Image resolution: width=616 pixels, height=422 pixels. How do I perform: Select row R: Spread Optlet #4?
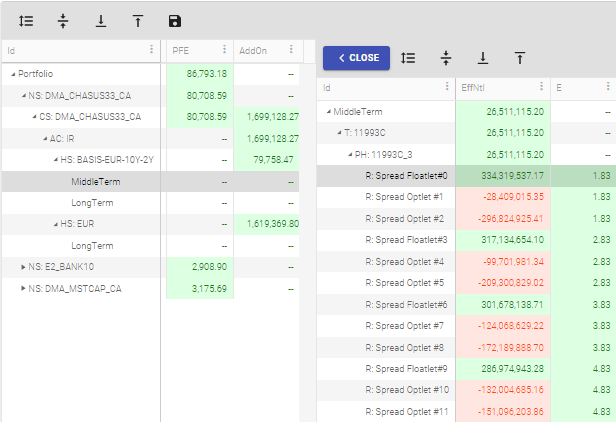(466, 261)
